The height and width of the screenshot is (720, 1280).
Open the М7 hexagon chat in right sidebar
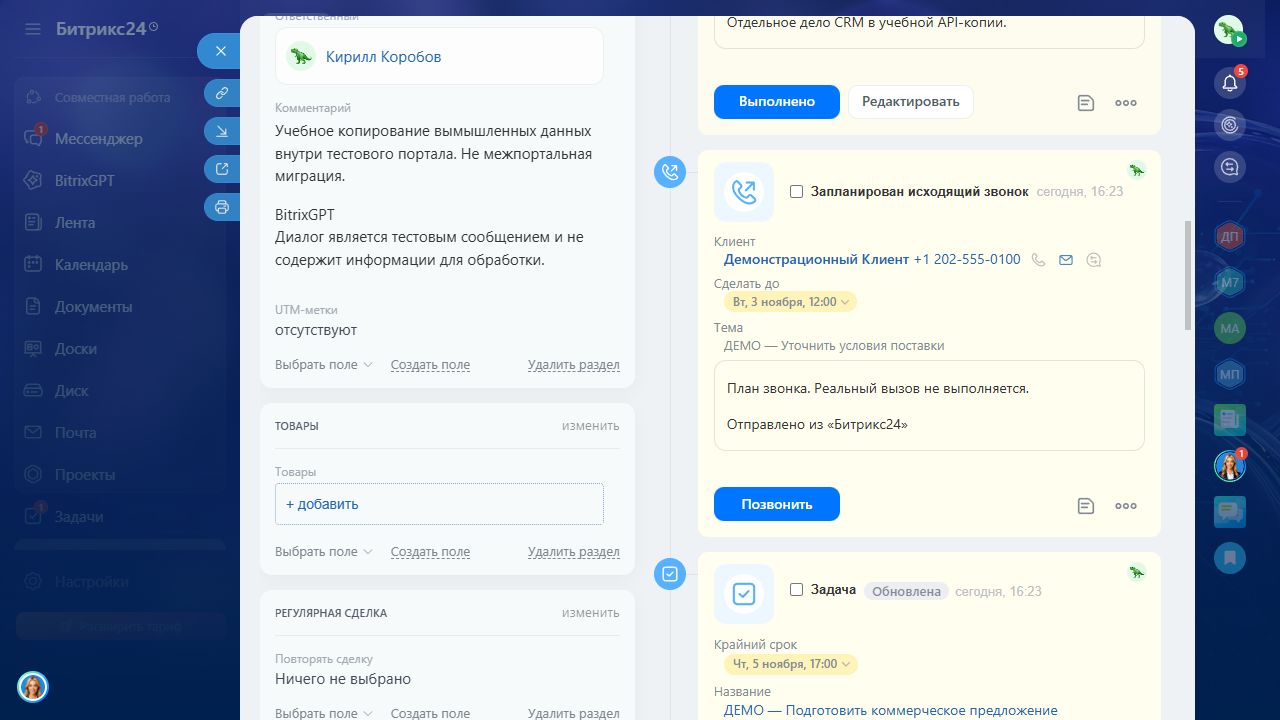coord(1230,283)
